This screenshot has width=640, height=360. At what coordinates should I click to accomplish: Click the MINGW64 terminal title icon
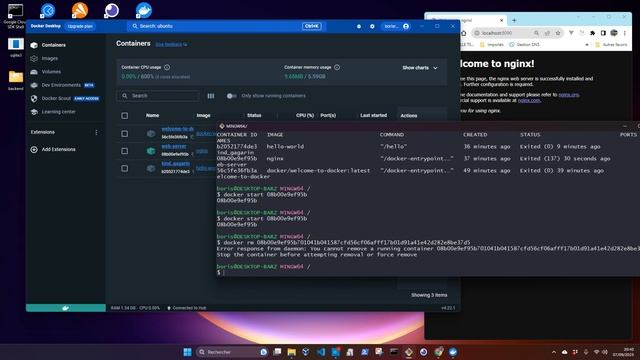point(222,126)
